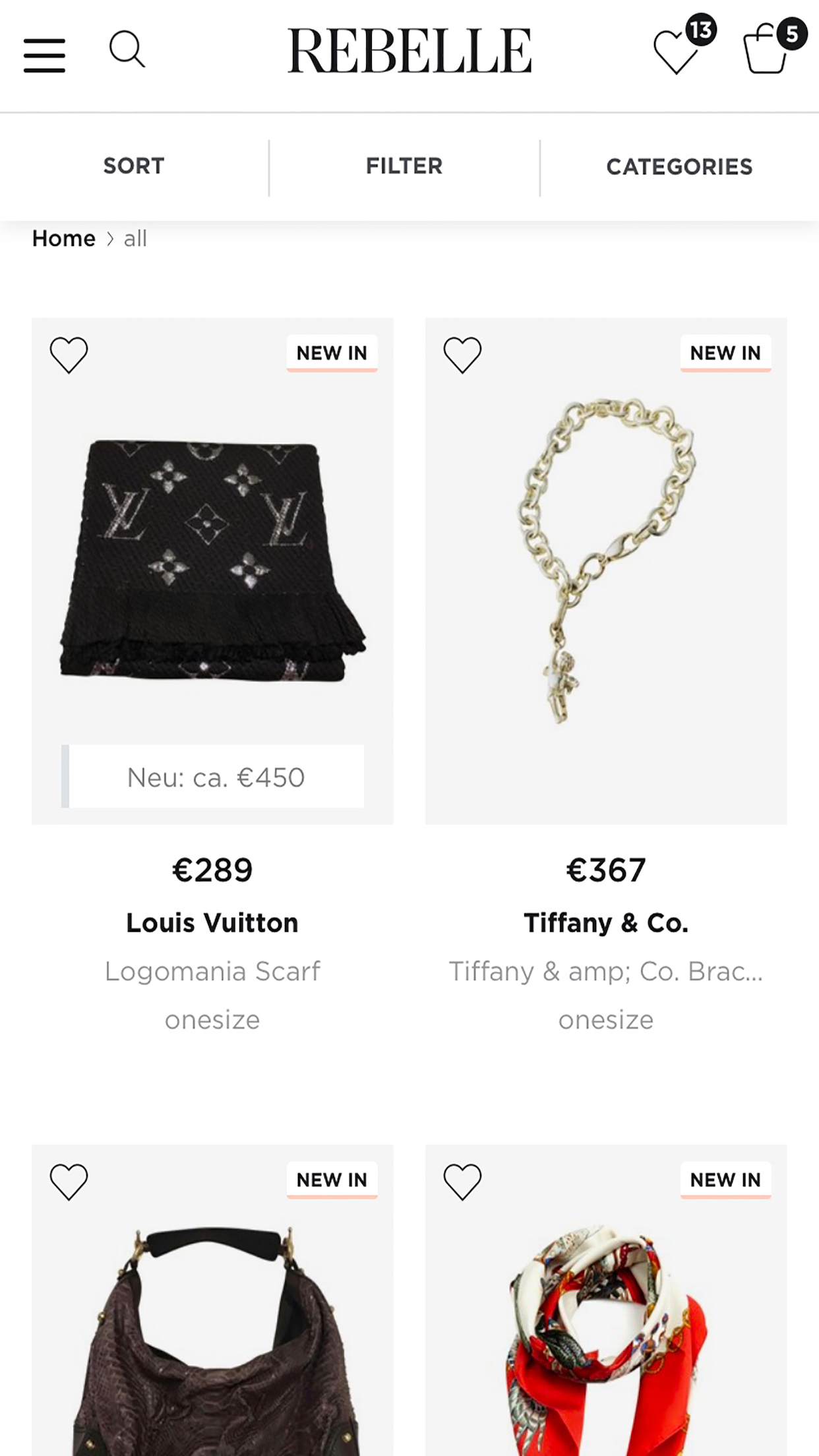The width and height of the screenshot is (819, 1456).
Task: Click the Tiffany & Co. brand title
Action: [606, 923]
